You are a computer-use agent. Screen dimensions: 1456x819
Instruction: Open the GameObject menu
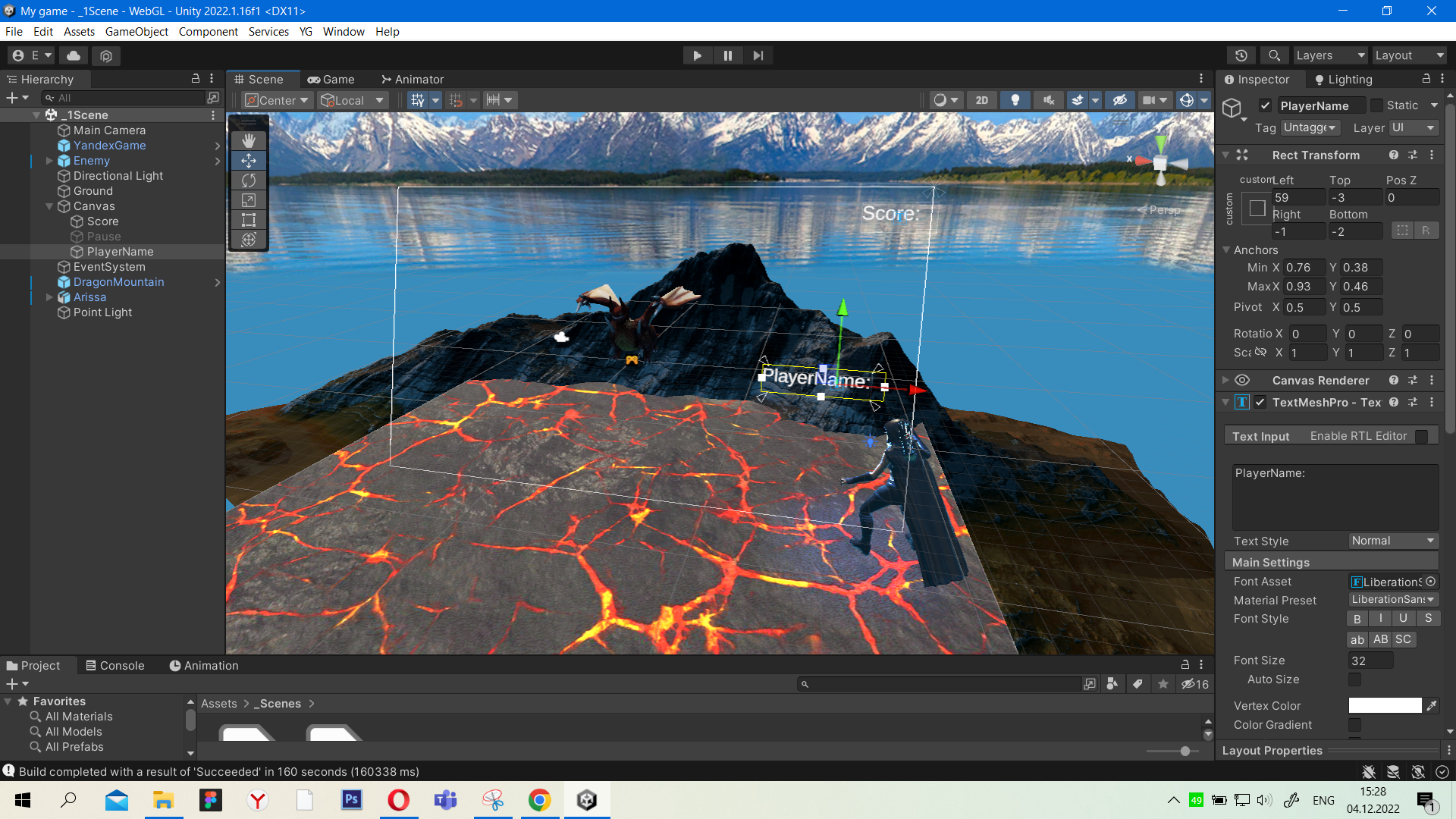(136, 31)
